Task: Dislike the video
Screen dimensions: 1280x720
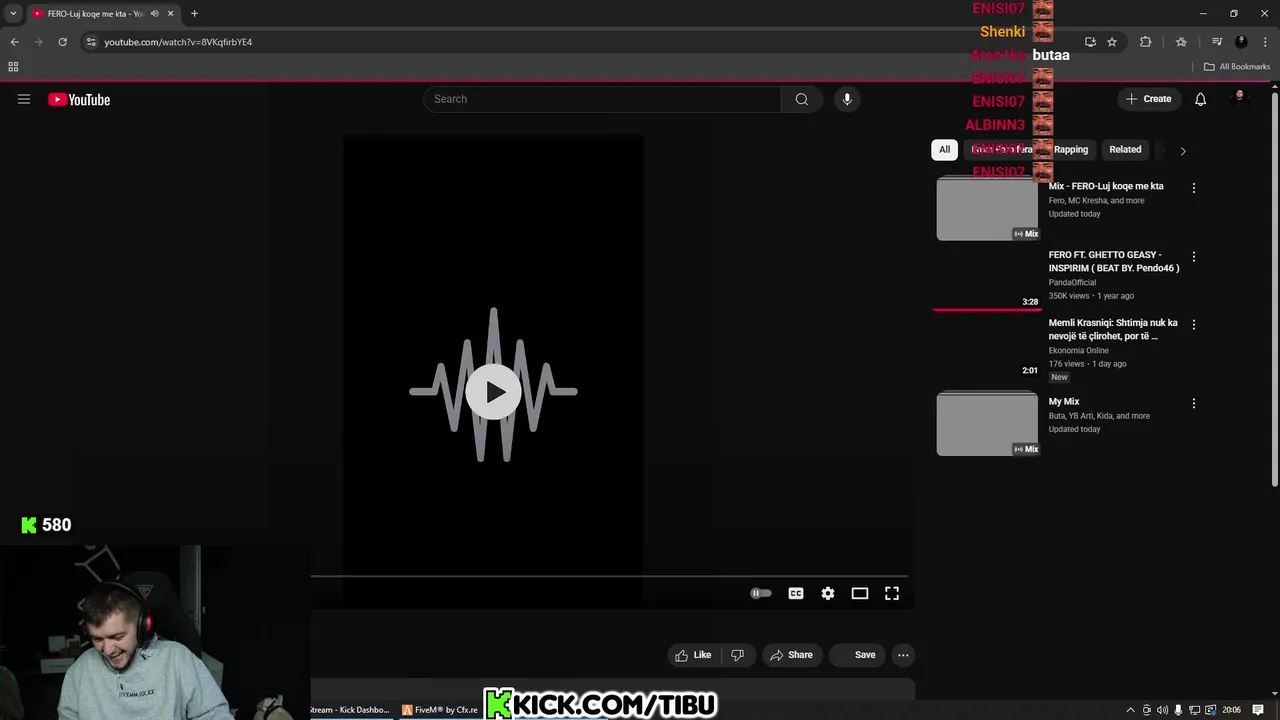Action: click(x=737, y=655)
